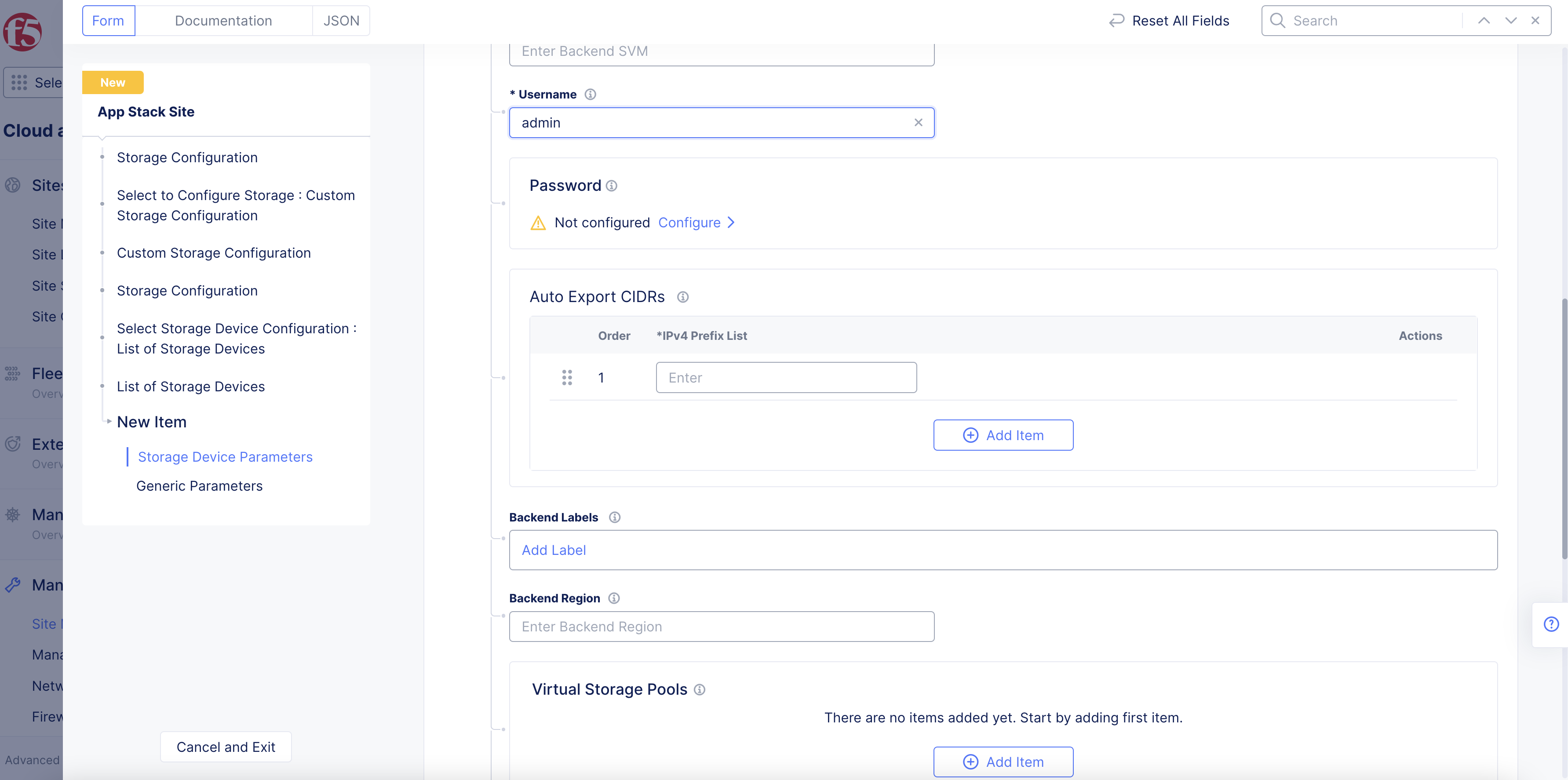The height and width of the screenshot is (780, 1568).
Task: Open the service selector grid icon
Action: 19,83
